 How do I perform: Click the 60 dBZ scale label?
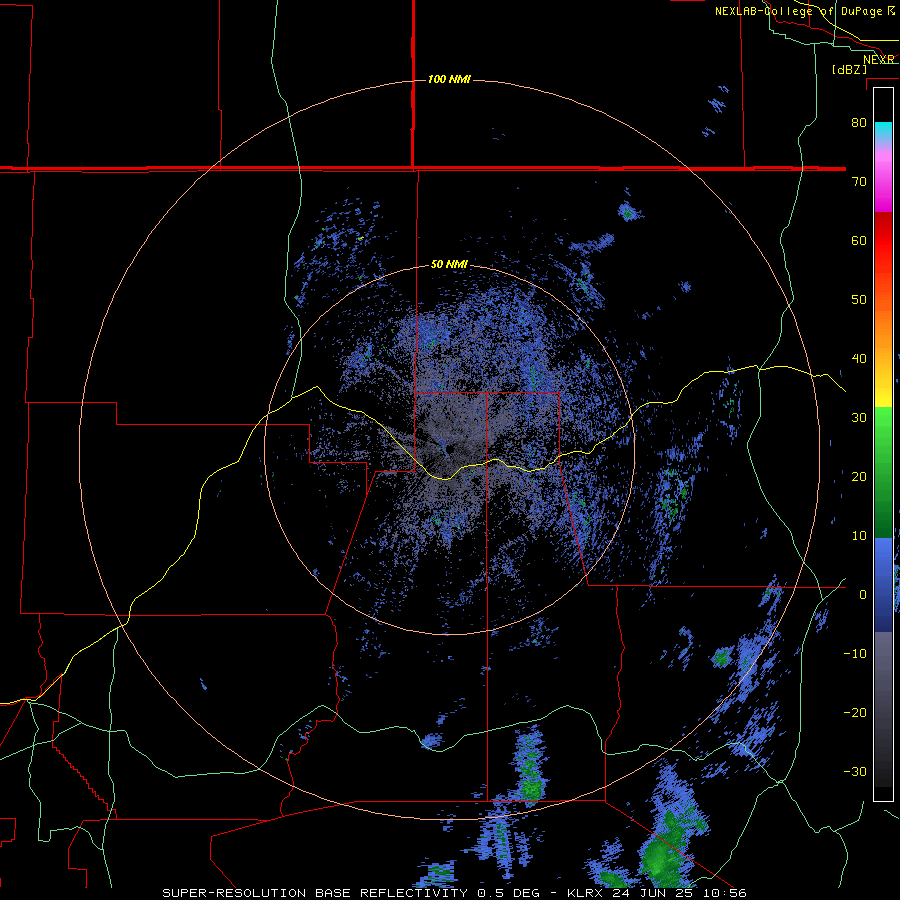(859, 240)
